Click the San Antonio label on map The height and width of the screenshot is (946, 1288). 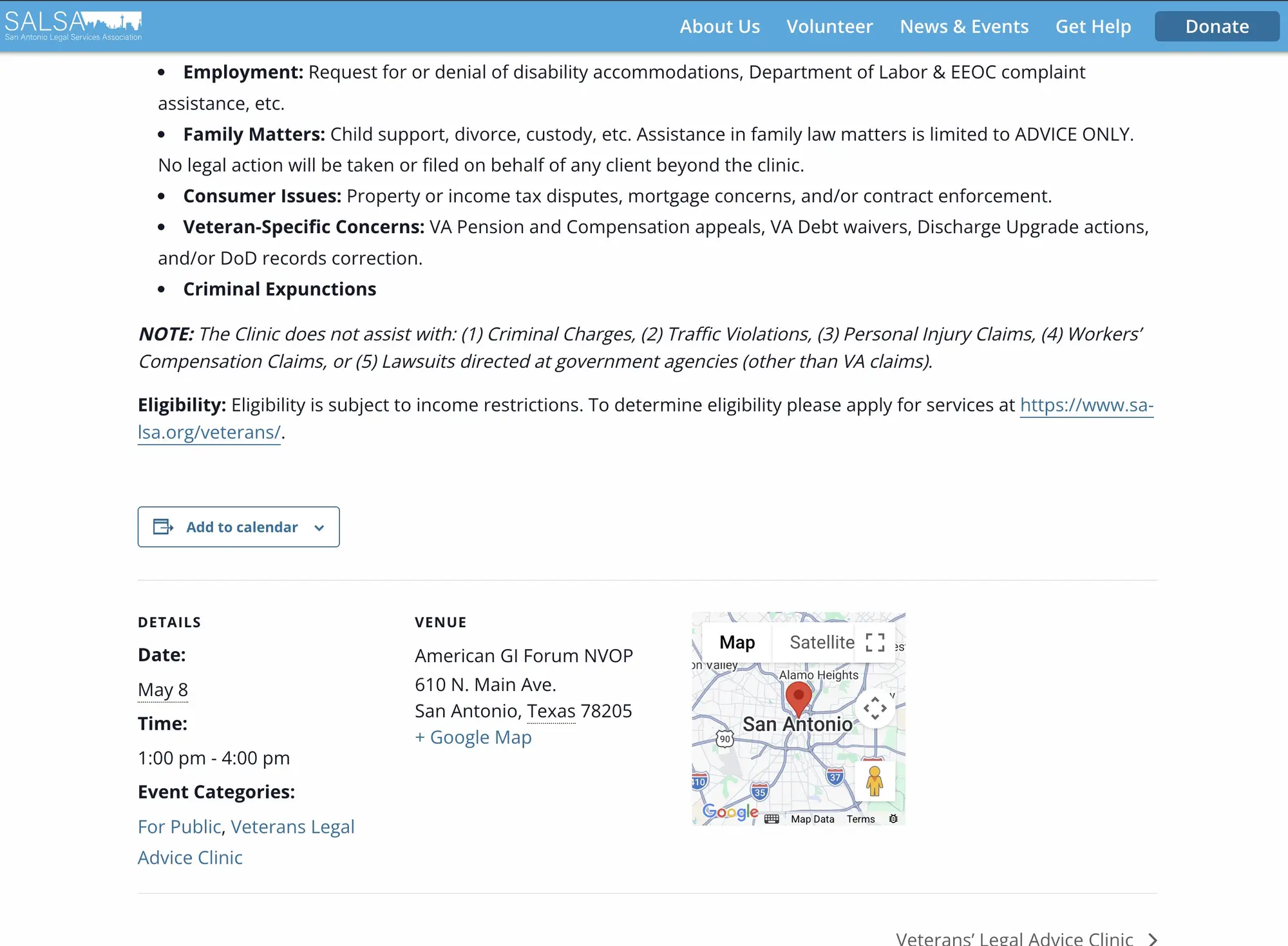pos(797,724)
